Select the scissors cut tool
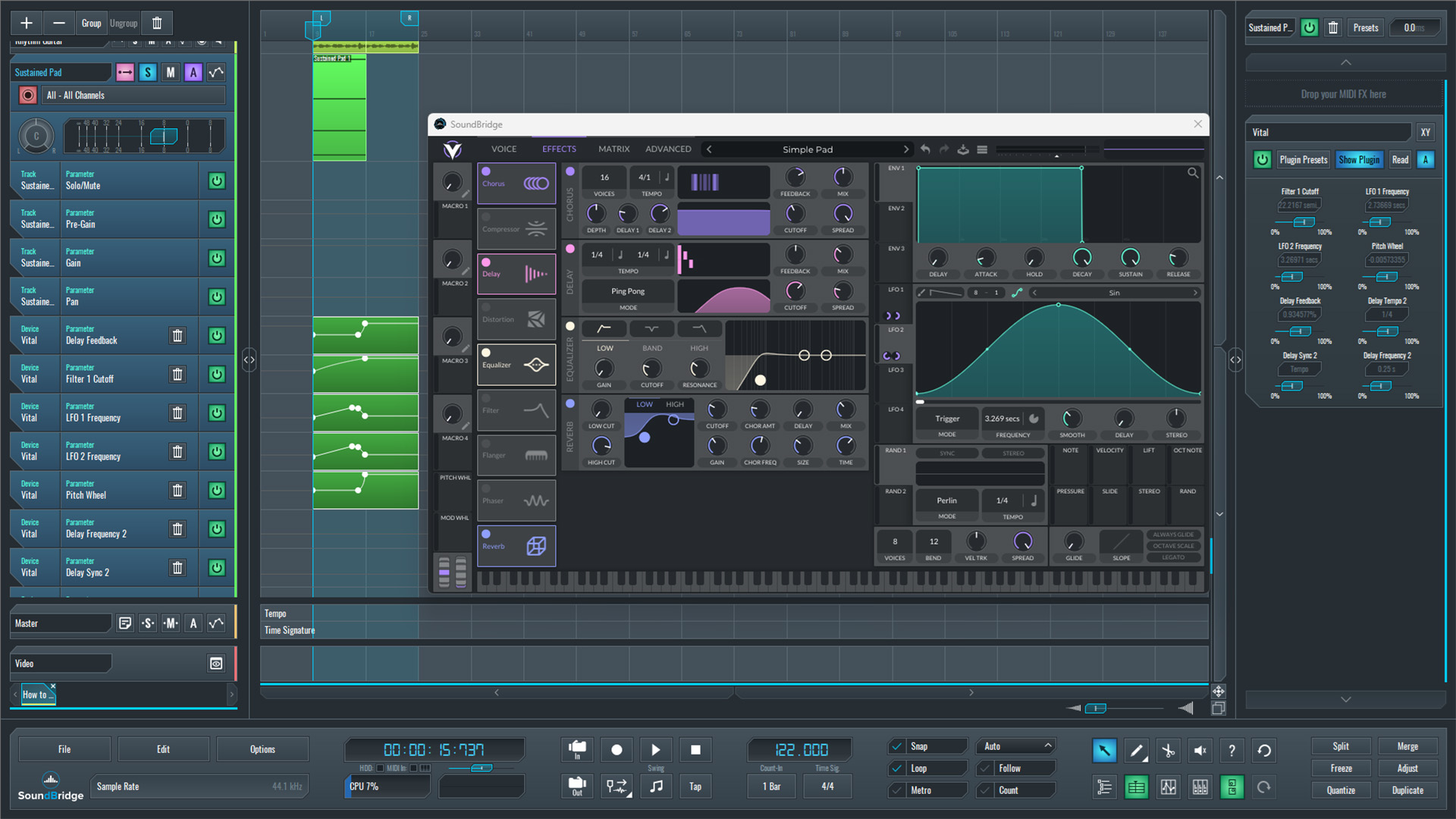1456x819 pixels. pos(1168,751)
